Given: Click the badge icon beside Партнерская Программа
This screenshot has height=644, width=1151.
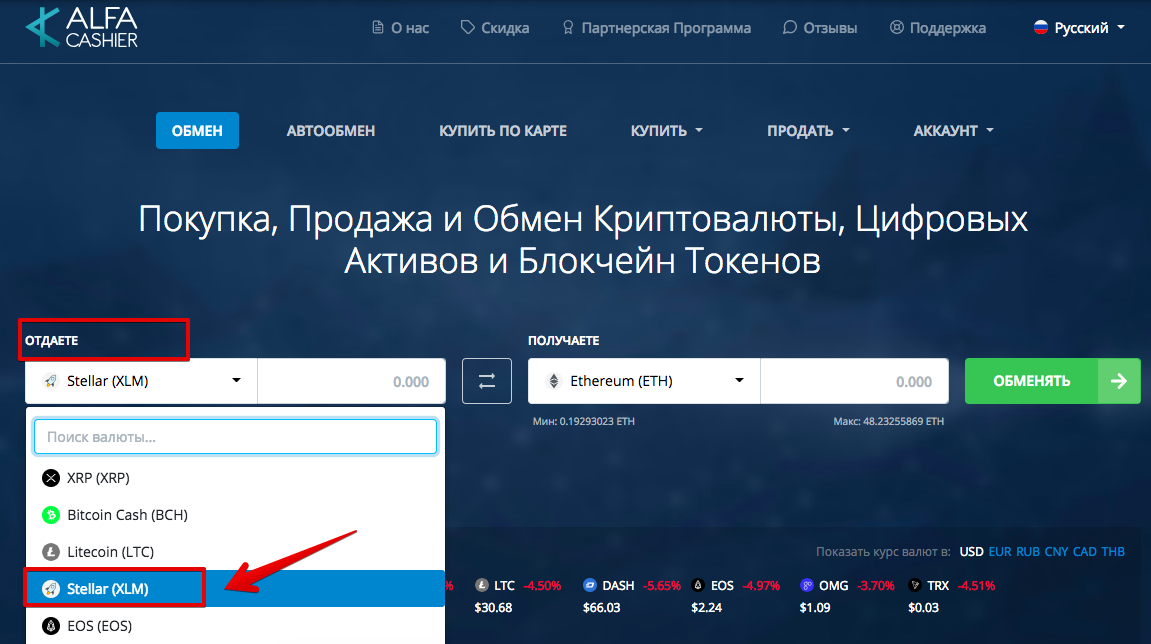Looking at the screenshot, I should (568, 28).
